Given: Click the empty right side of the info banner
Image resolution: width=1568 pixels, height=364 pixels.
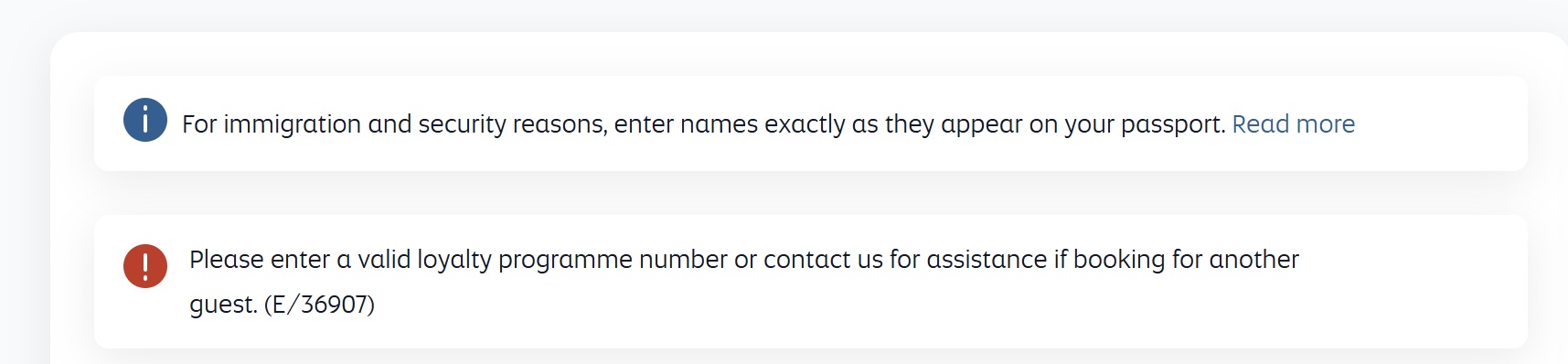Looking at the screenshot, I should coord(1440,123).
